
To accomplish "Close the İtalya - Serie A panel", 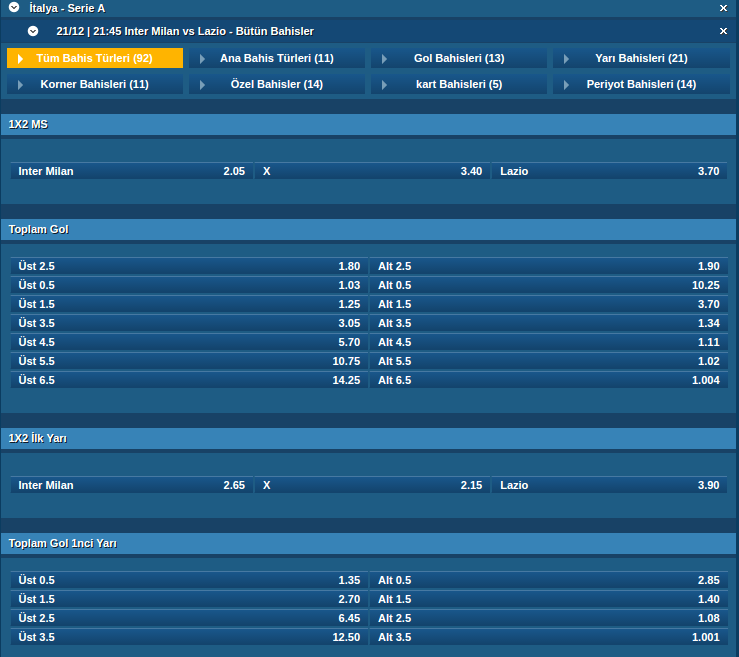I will tap(723, 8).
